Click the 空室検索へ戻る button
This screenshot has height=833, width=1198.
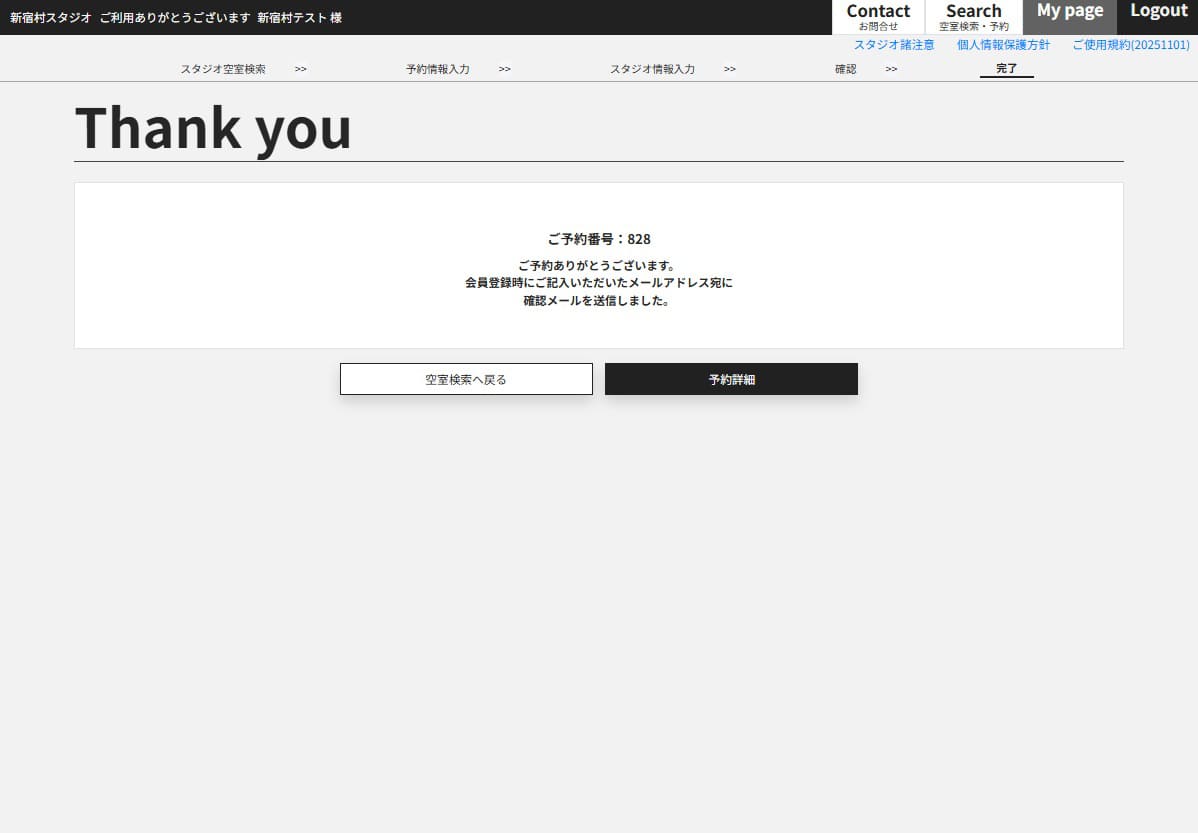(466, 379)
